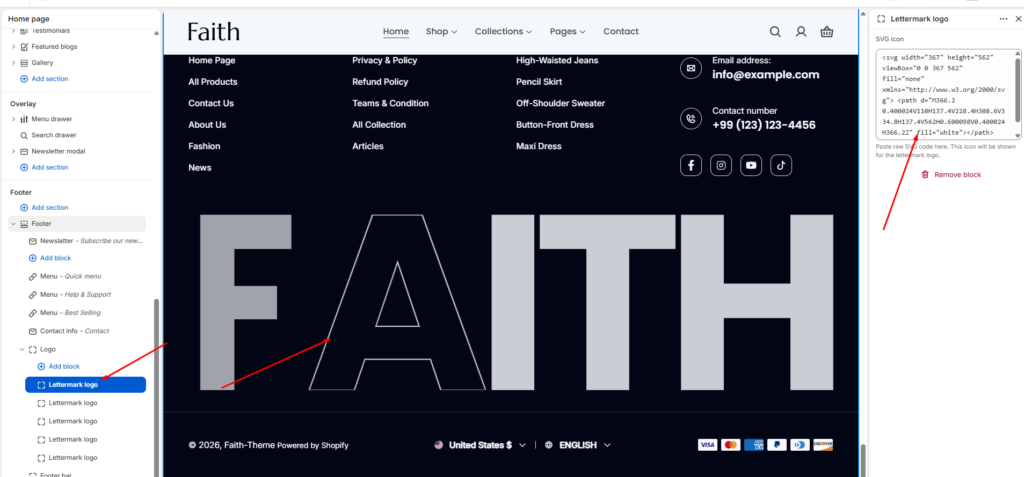The image size is (1024, 477).
Task: Click Add section under template sections
Action: click(x=44, y=78)
